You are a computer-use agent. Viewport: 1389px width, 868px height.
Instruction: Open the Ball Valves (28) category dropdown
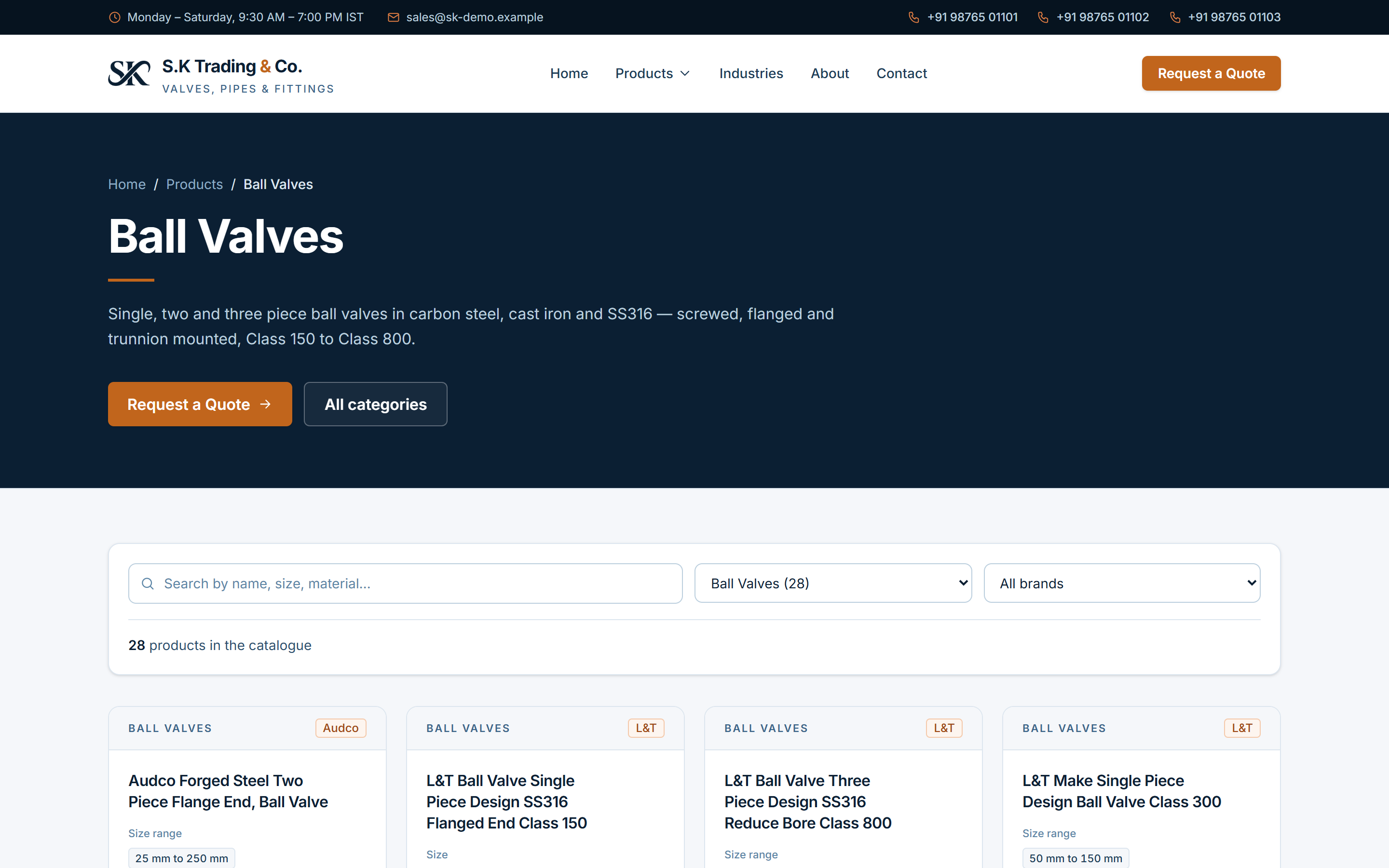point(833,583)
